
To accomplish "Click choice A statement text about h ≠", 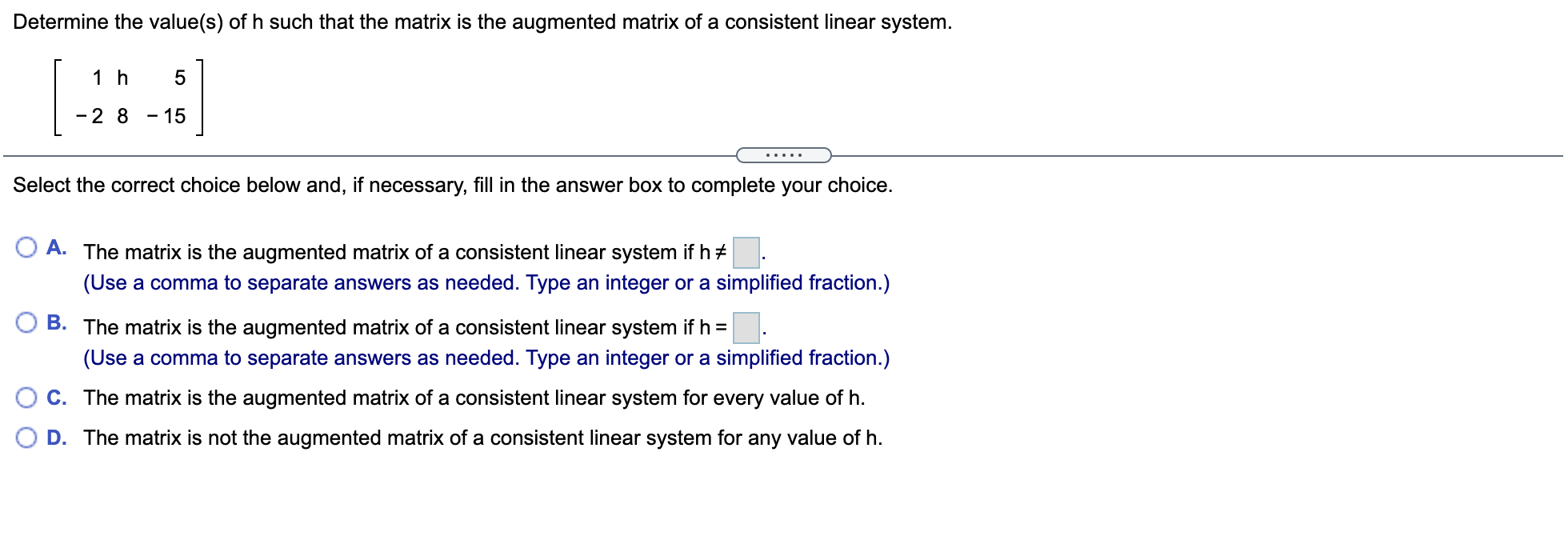I will [400, 252].
